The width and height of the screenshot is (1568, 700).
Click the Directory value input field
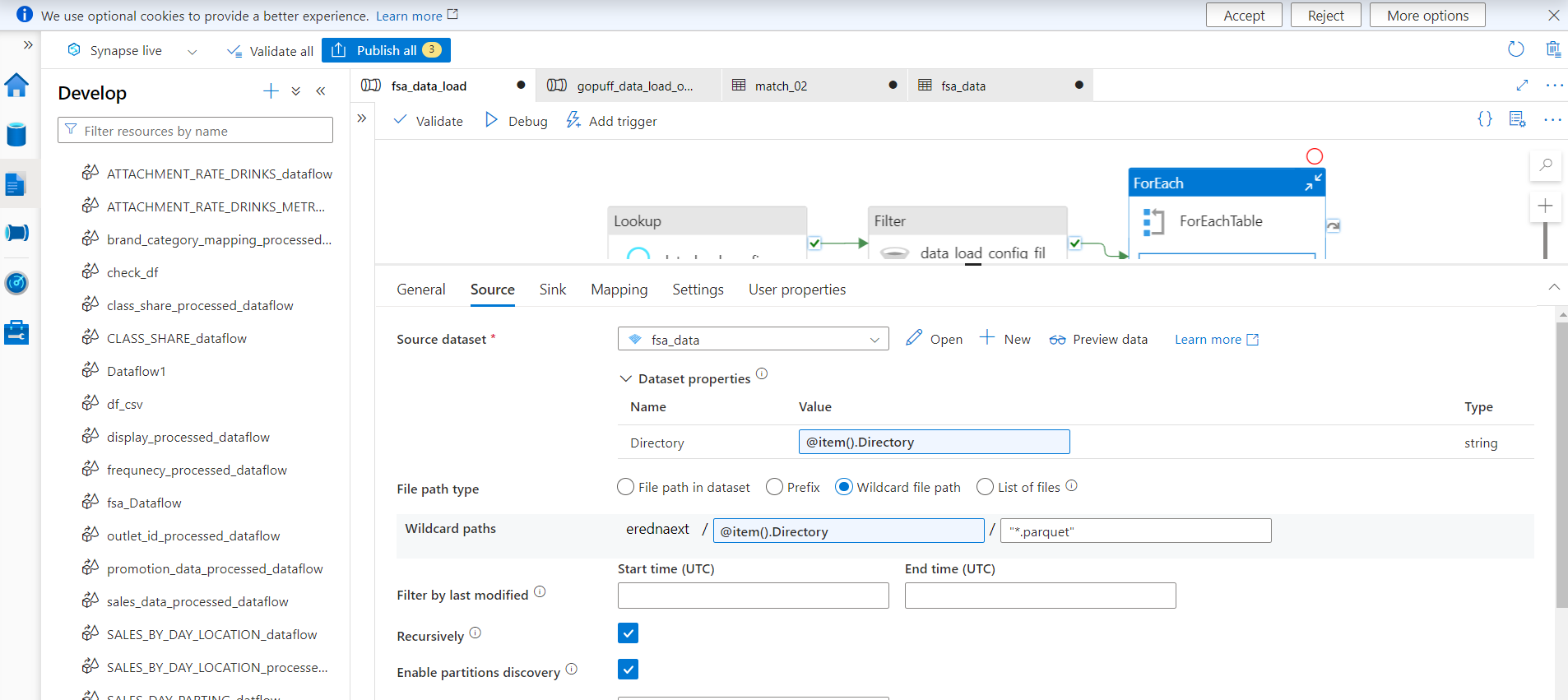pos(934,442)
